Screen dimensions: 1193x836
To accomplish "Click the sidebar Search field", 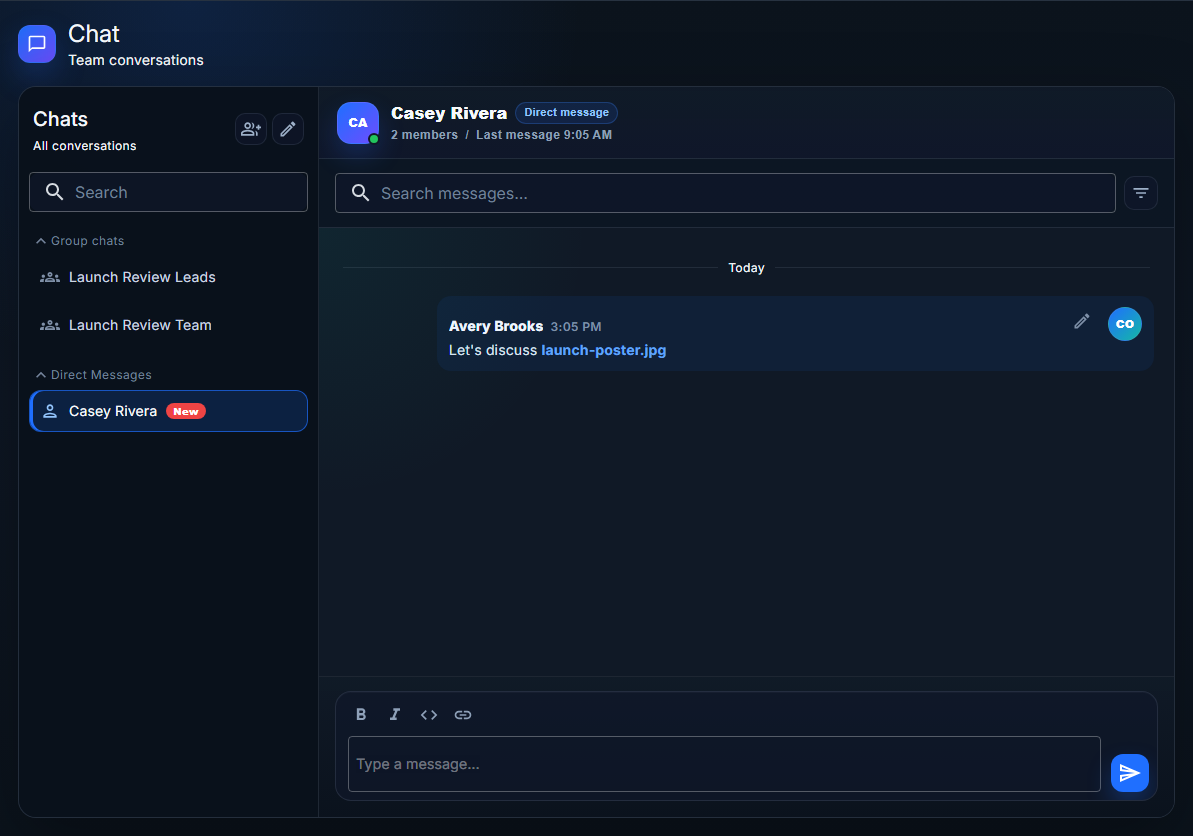I will click(168, 192).
